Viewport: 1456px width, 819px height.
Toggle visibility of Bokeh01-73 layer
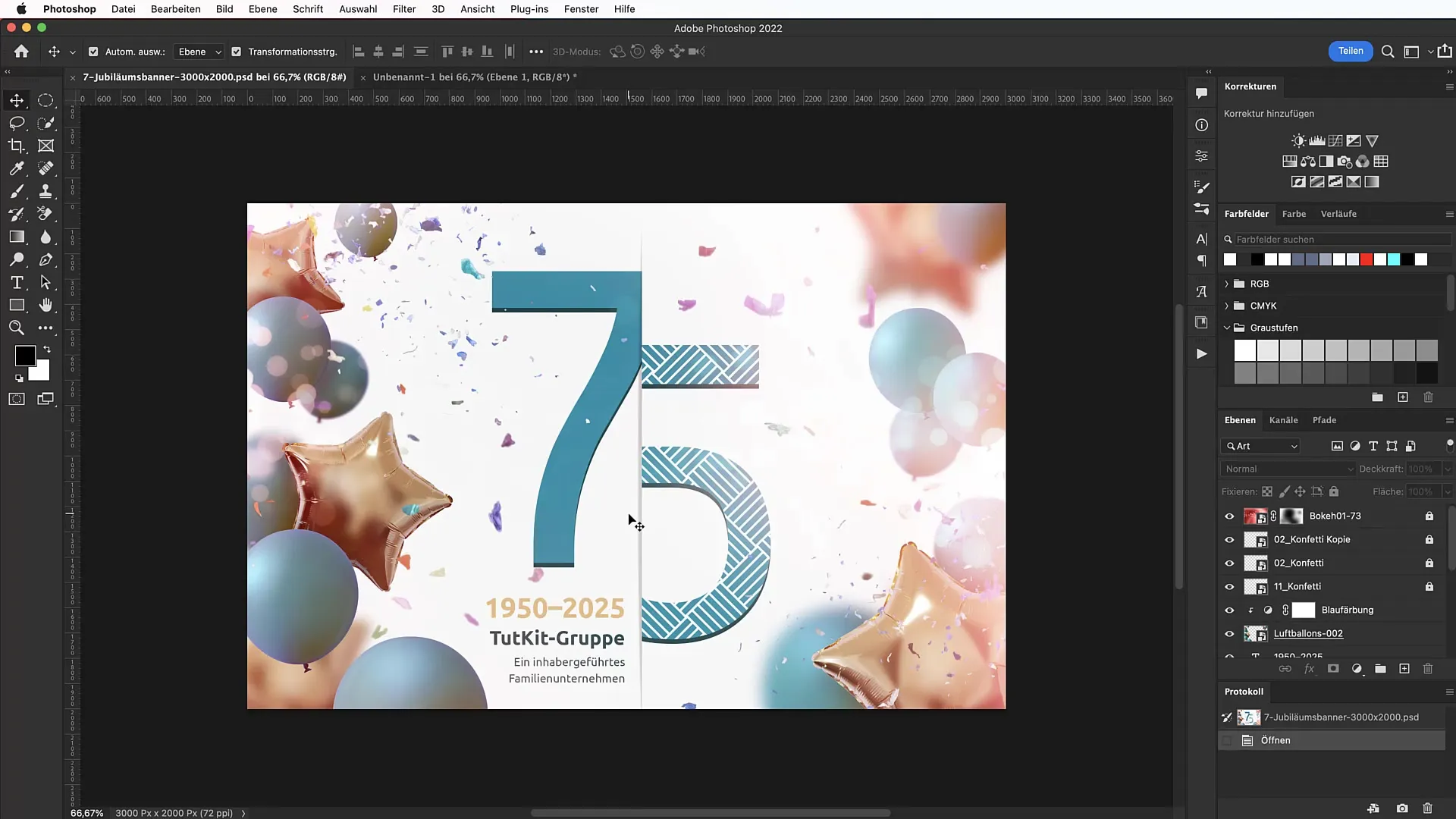pos(1230,516)
